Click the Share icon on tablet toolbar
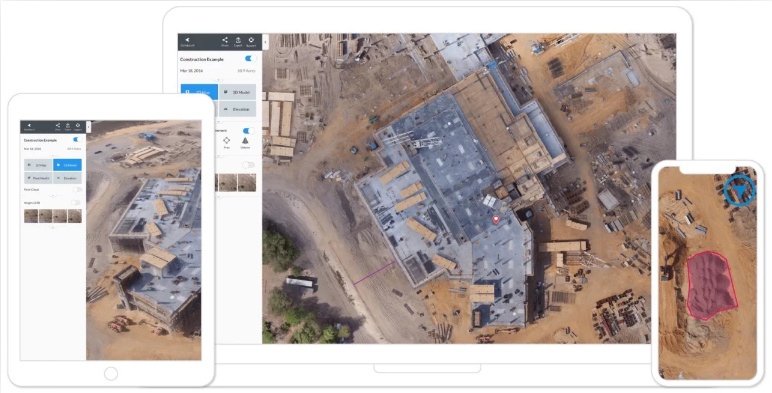This screenshot has width=772, height=393. 58,126
